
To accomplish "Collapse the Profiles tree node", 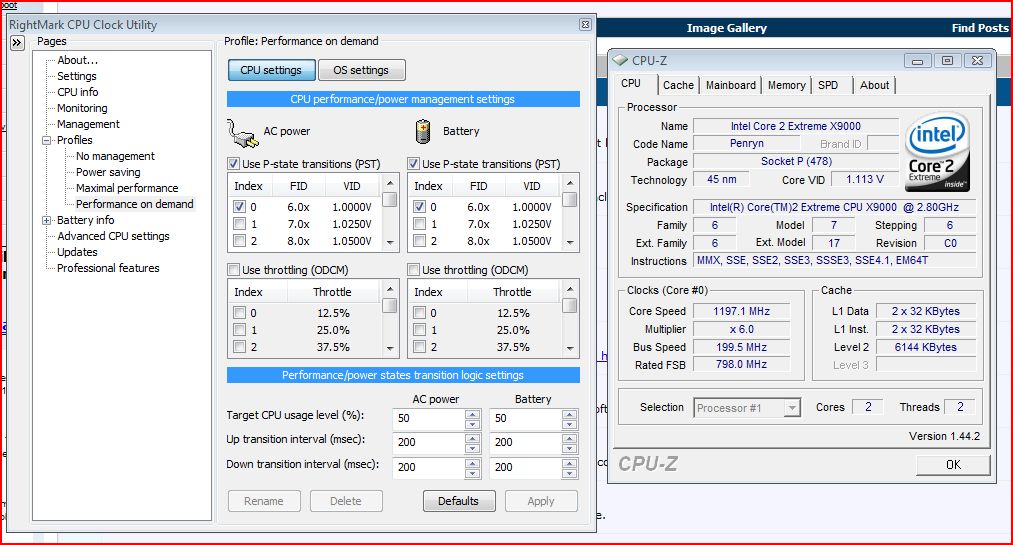I will 47,140.
